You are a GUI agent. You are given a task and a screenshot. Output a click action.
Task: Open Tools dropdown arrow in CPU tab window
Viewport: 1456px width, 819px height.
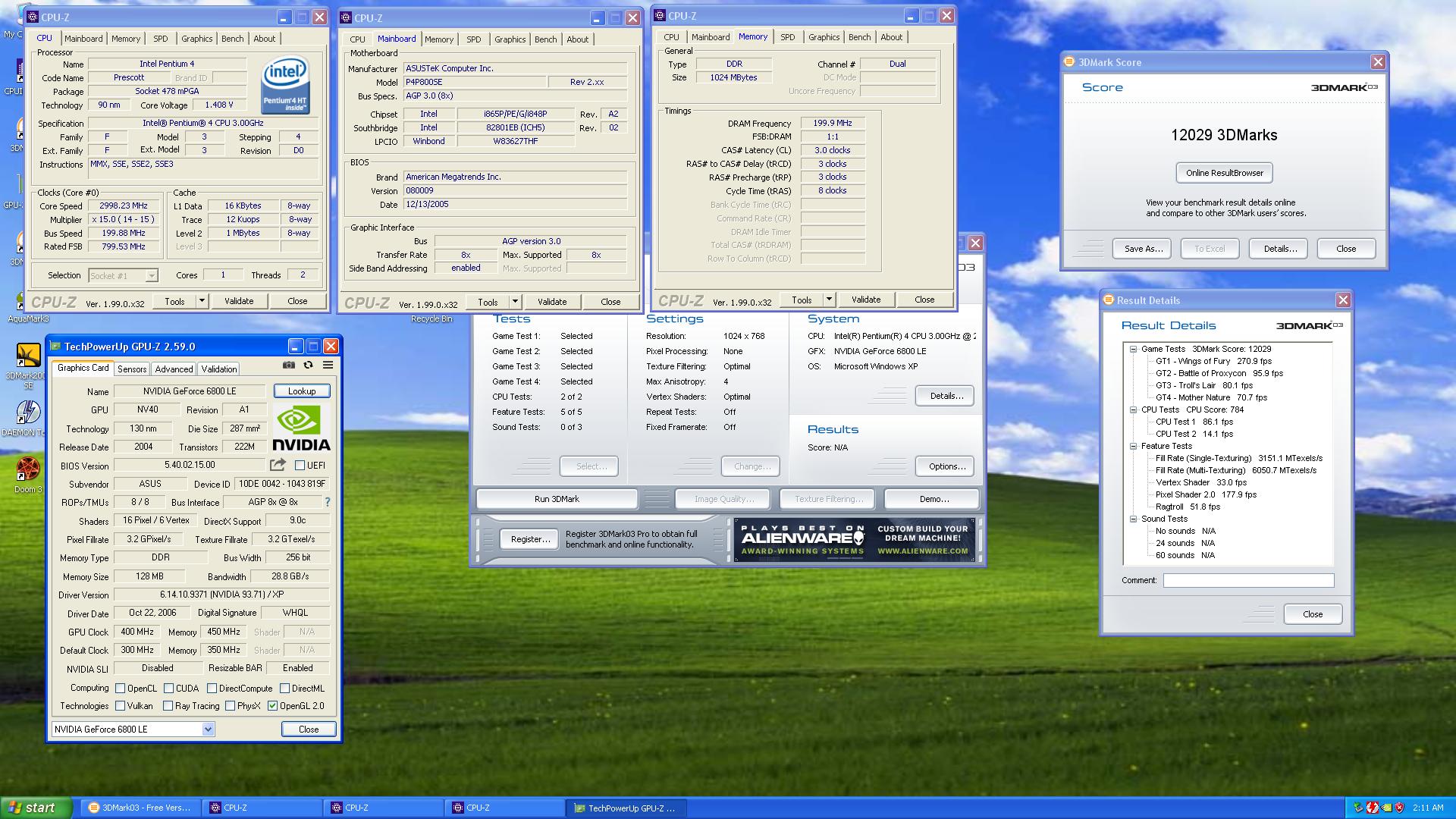[x=202, y=301]
